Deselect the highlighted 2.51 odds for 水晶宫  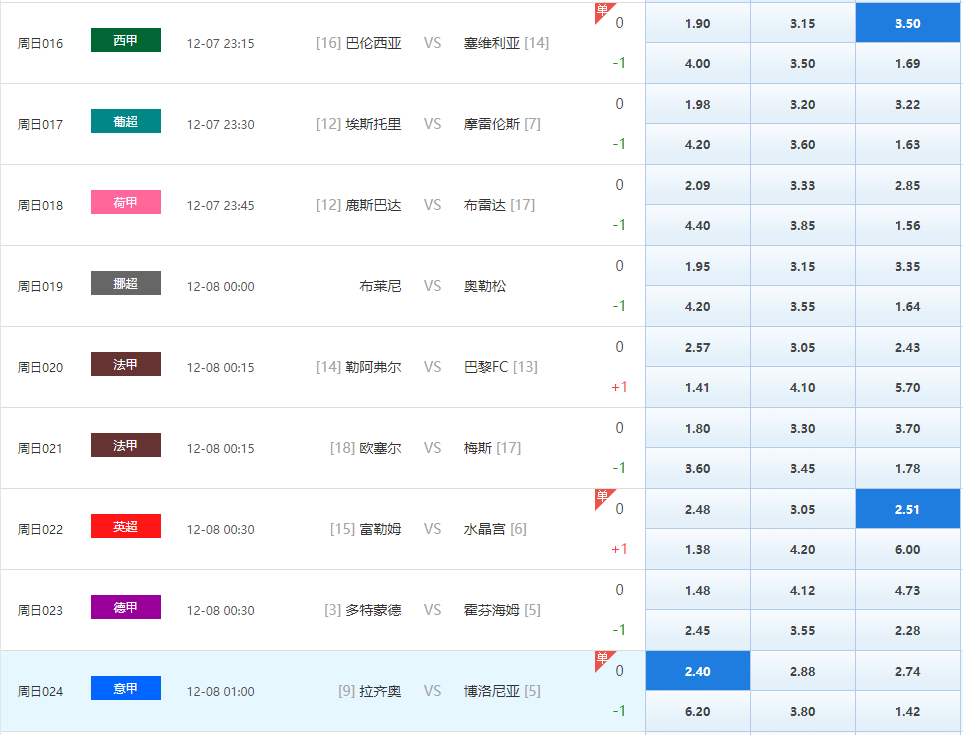click(x=907, y=509)
